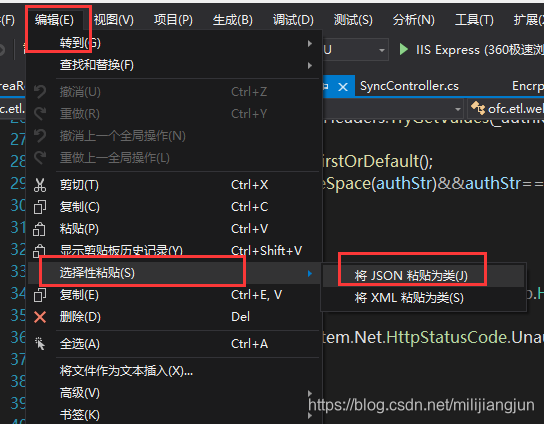Select 将 JSON 粘贴为类(J)

(423, 276)
